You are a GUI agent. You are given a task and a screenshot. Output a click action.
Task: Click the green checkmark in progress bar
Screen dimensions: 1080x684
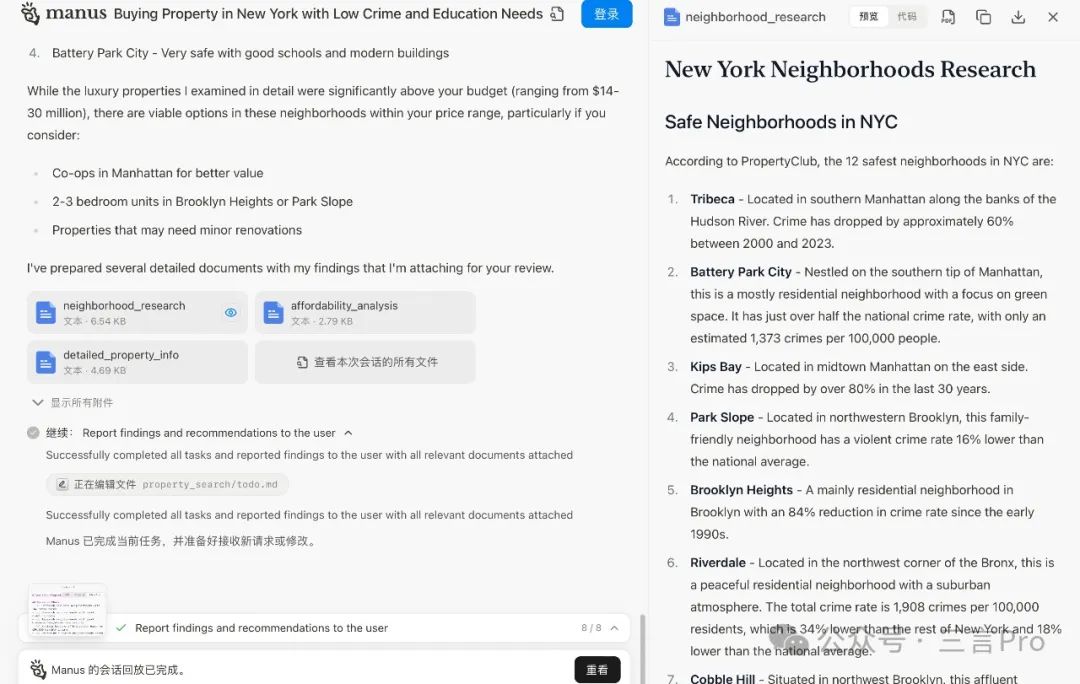tap(121, 628)
